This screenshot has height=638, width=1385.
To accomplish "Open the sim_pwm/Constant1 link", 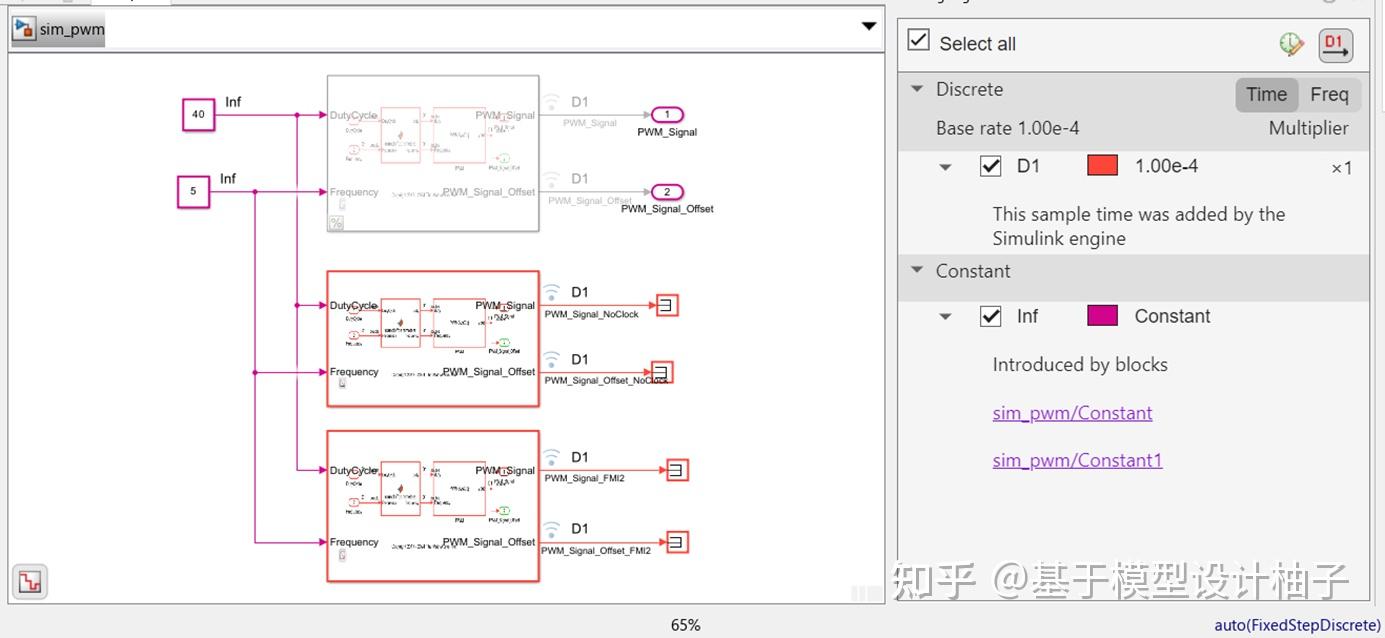I will pos(1077,460).
